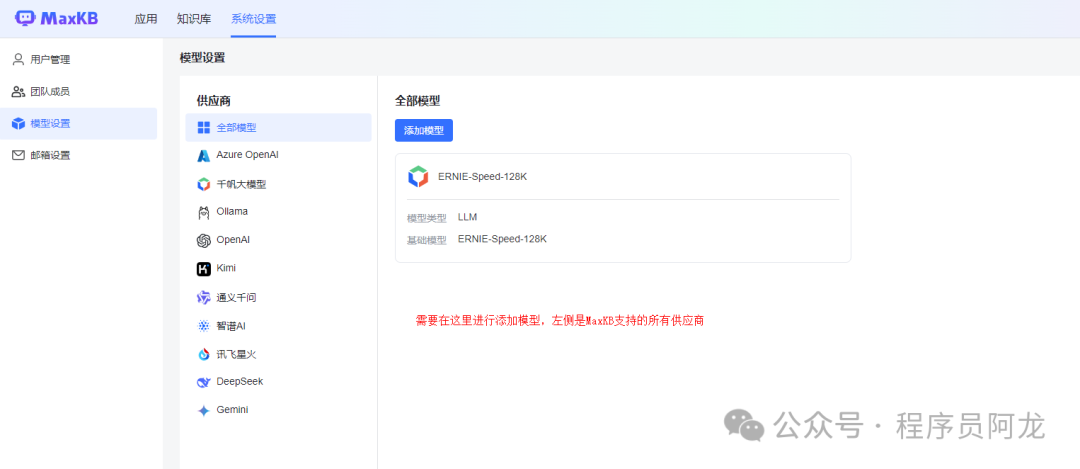Open 用户管理 in the sidebar

(x=79, y=60)
